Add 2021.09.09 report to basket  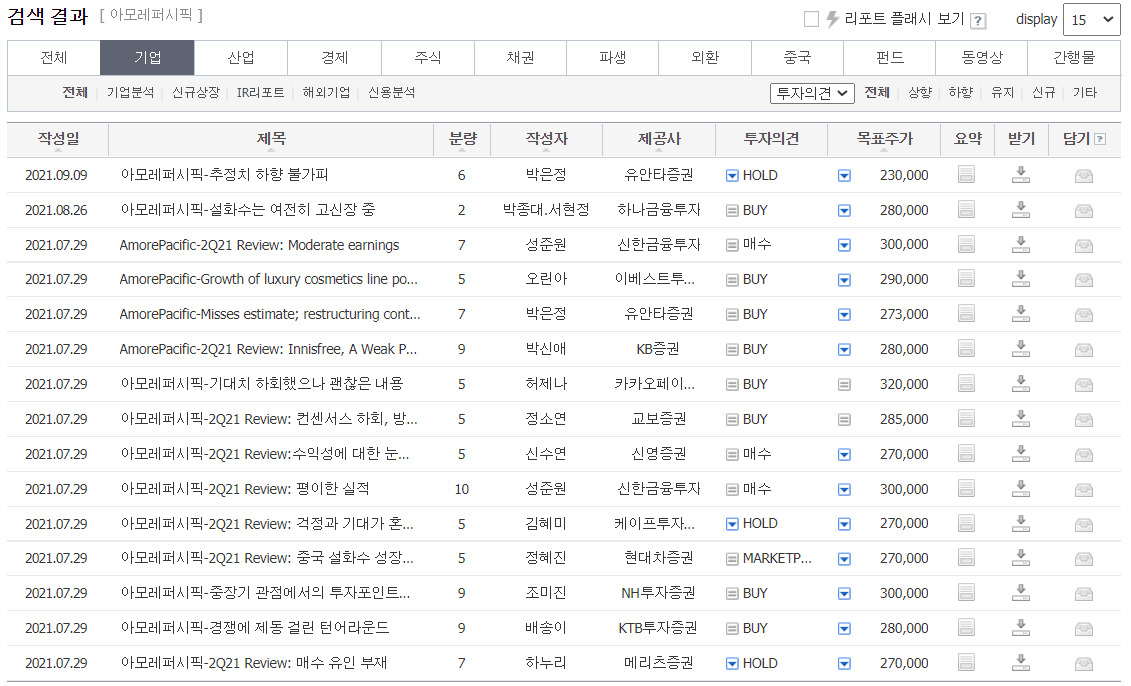1083,175
